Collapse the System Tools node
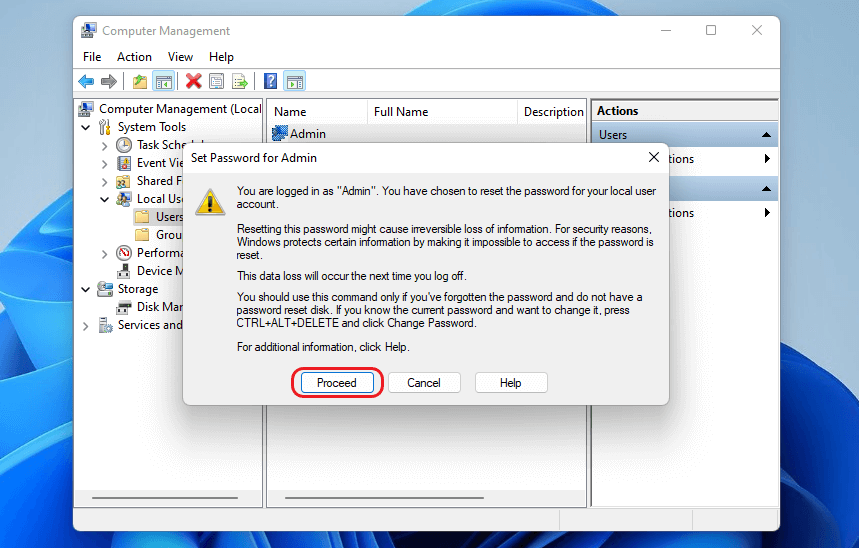 pos(85,127)
